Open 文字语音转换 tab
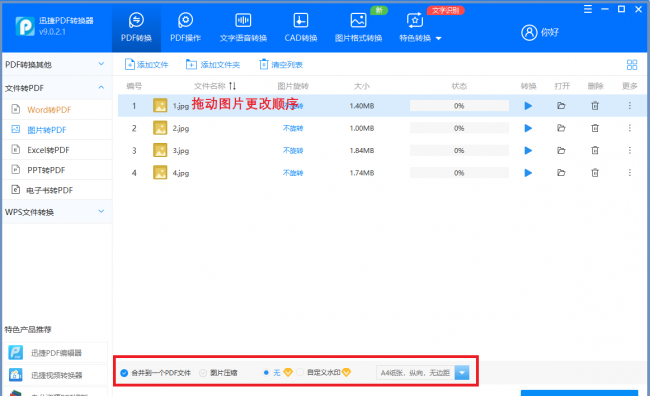Viewport: 650px width, 396px height. click(x=243, y=28)
